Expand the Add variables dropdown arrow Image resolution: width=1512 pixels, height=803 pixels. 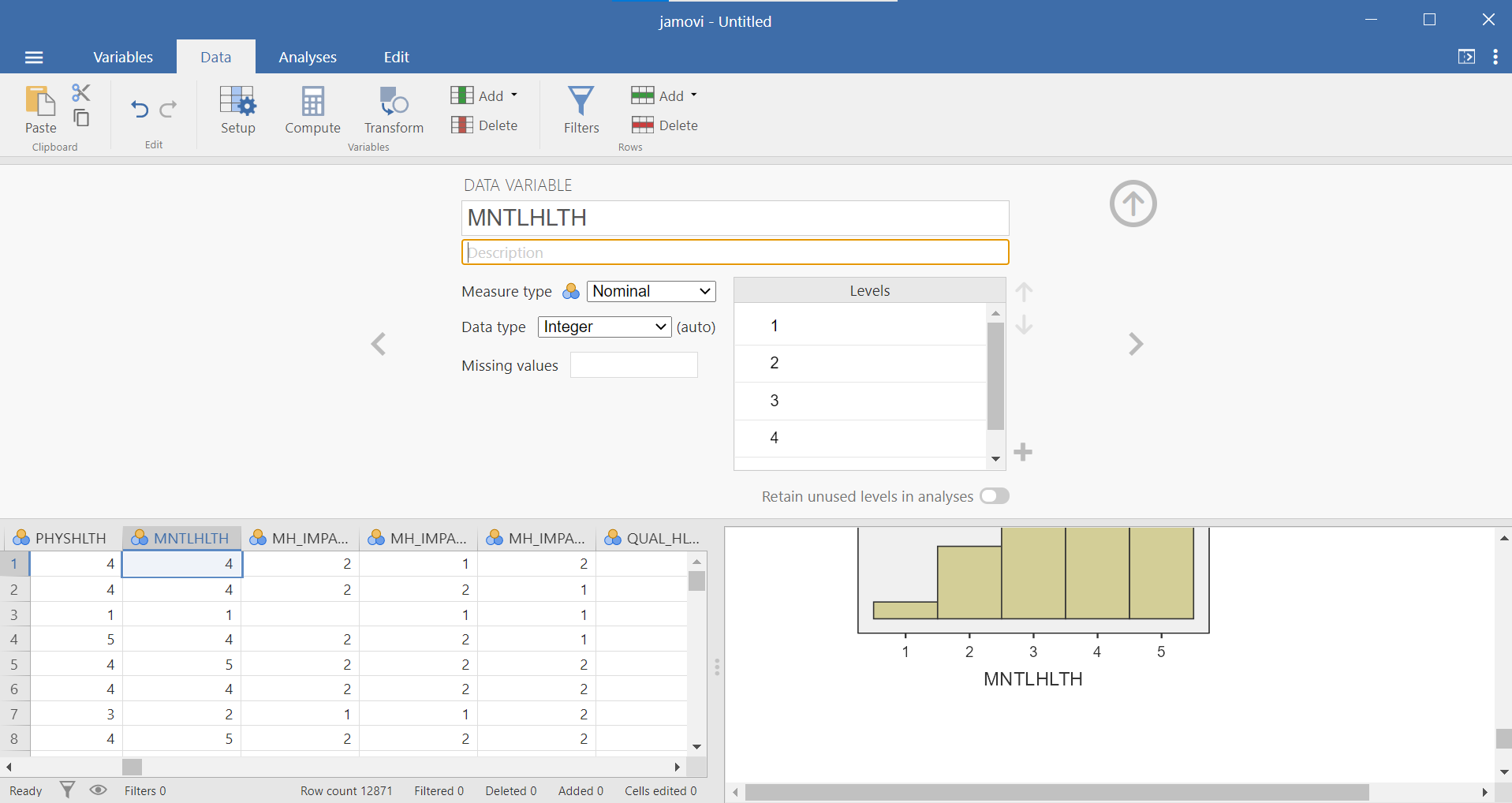(513, 95)
